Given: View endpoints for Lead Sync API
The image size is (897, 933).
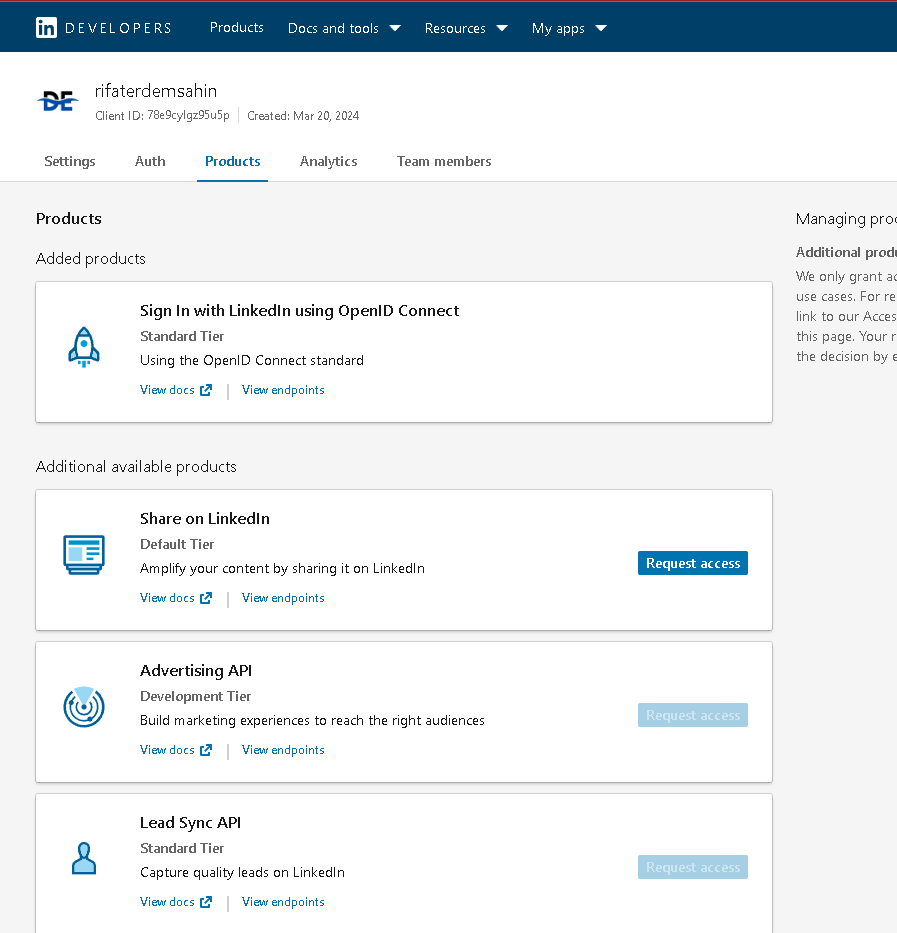Looking at the screenshot, I should point(283,902).
